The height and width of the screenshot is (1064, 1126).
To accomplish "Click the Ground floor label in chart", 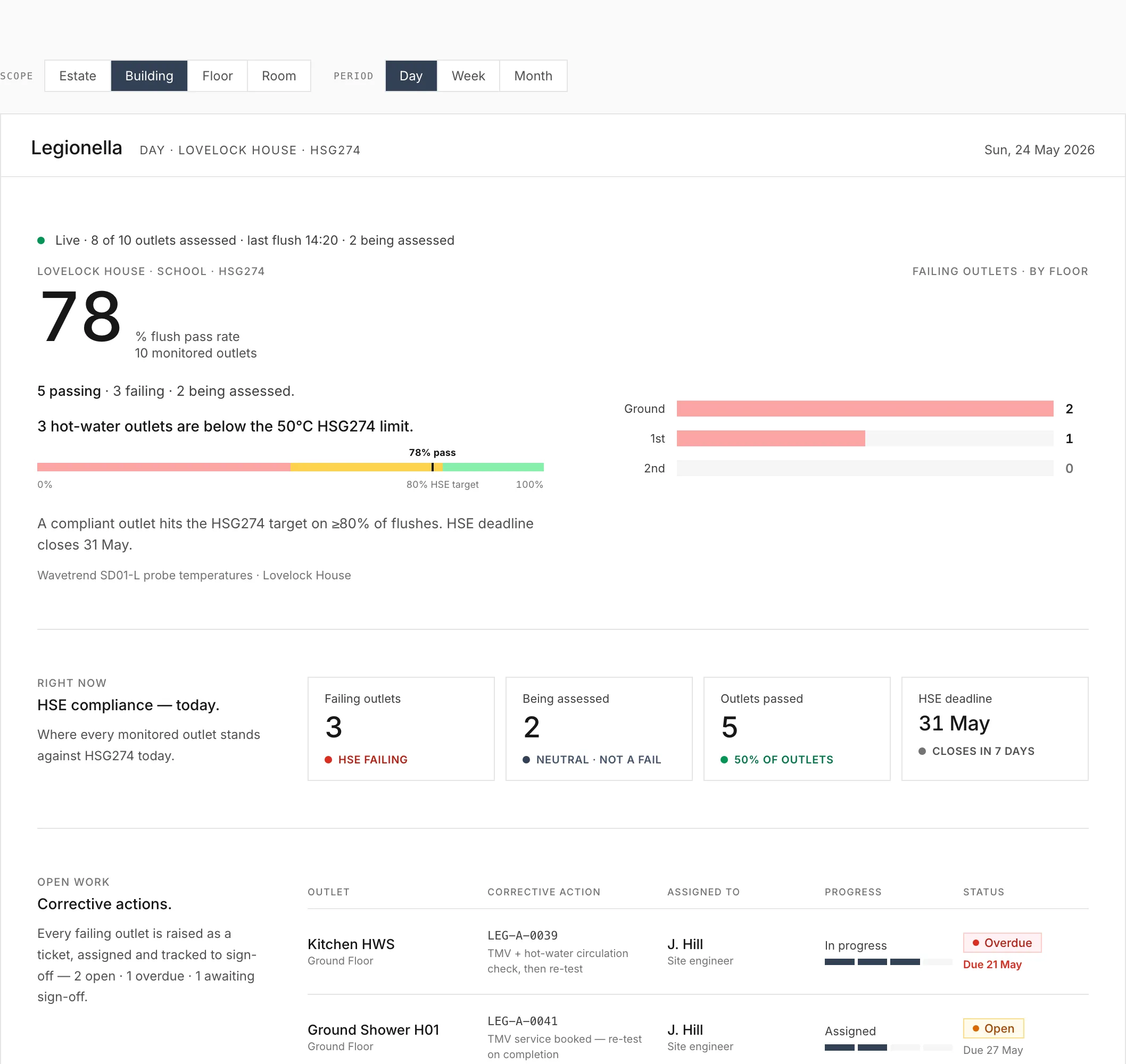I will pos(644,409).
